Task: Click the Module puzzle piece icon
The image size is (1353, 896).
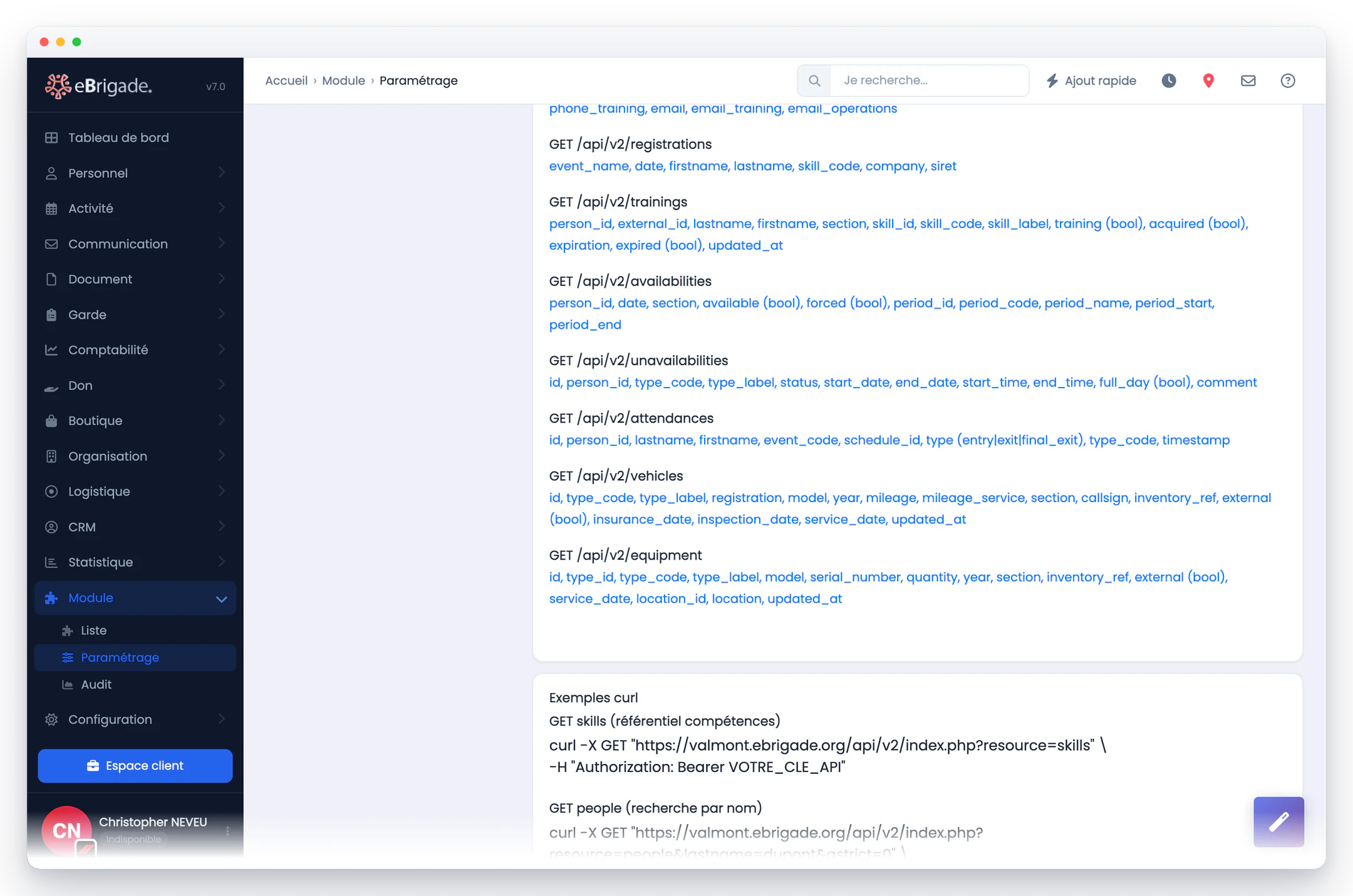Action: (51, 598)
